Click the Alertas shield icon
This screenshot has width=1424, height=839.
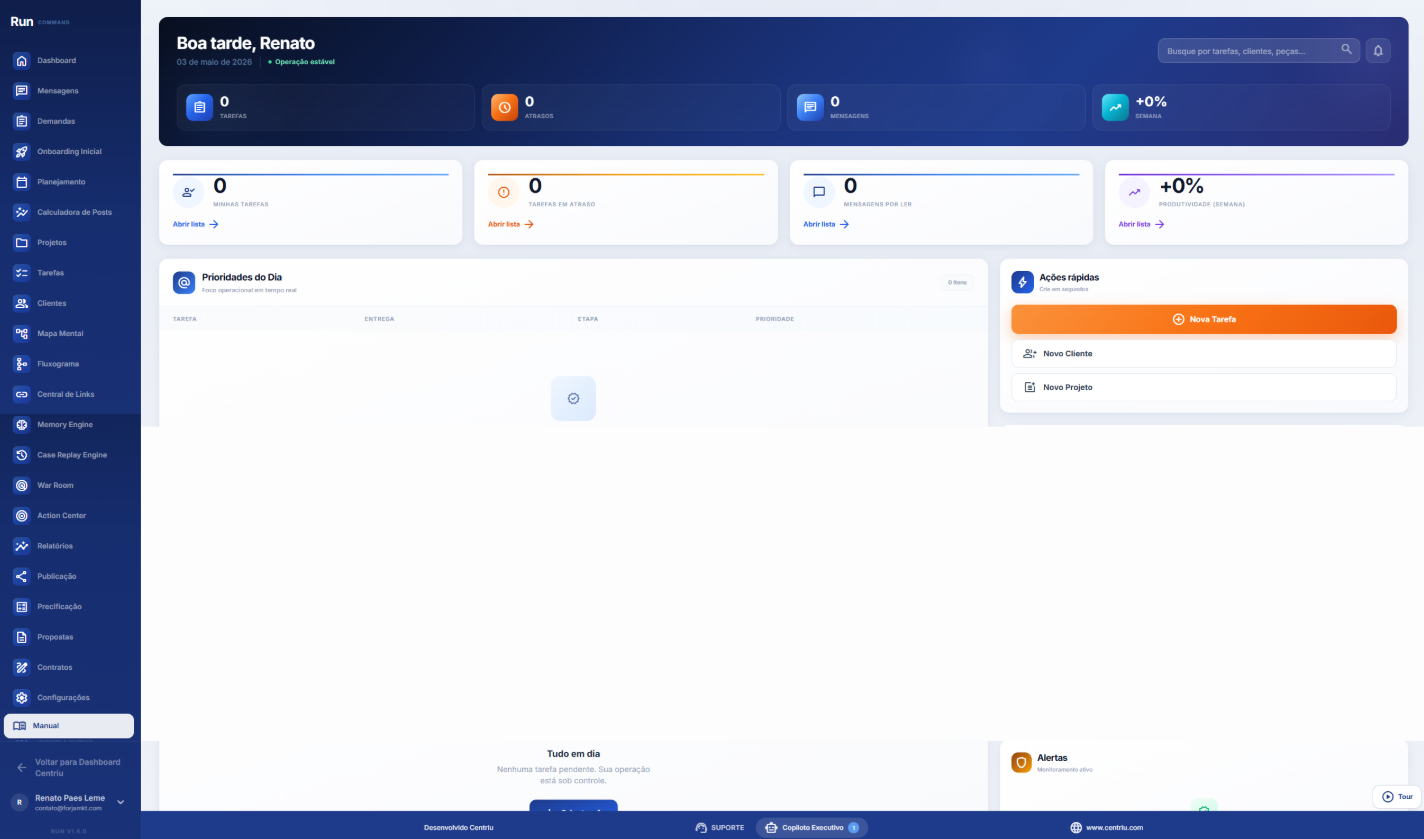[x=1021, y=763]
